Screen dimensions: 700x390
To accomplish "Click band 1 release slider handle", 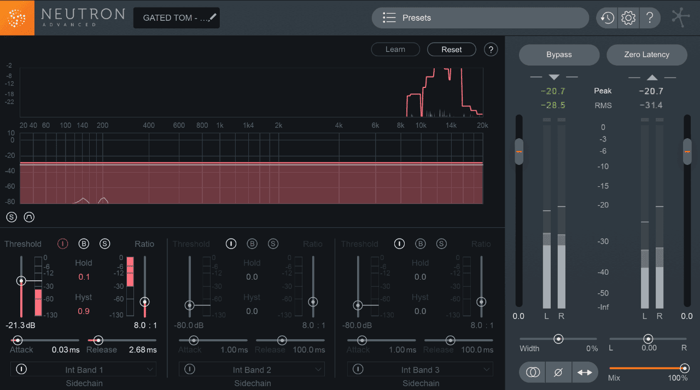I will pyautogui.click(x=98, y=340).
